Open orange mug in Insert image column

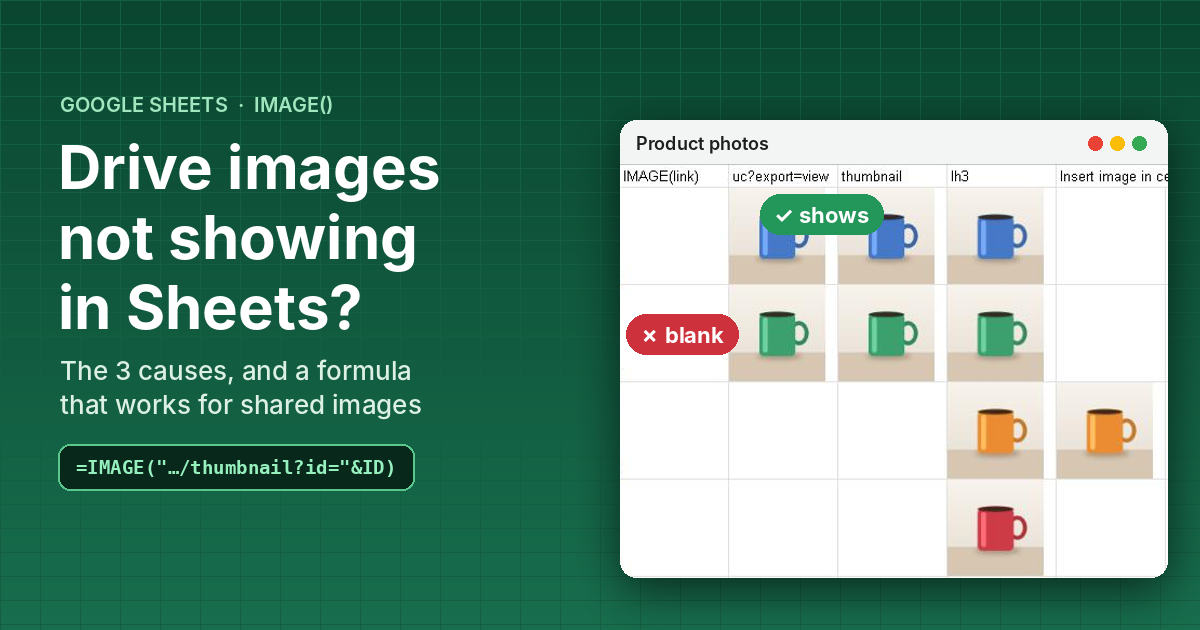pyautogui.click(x=1104, y=430)
